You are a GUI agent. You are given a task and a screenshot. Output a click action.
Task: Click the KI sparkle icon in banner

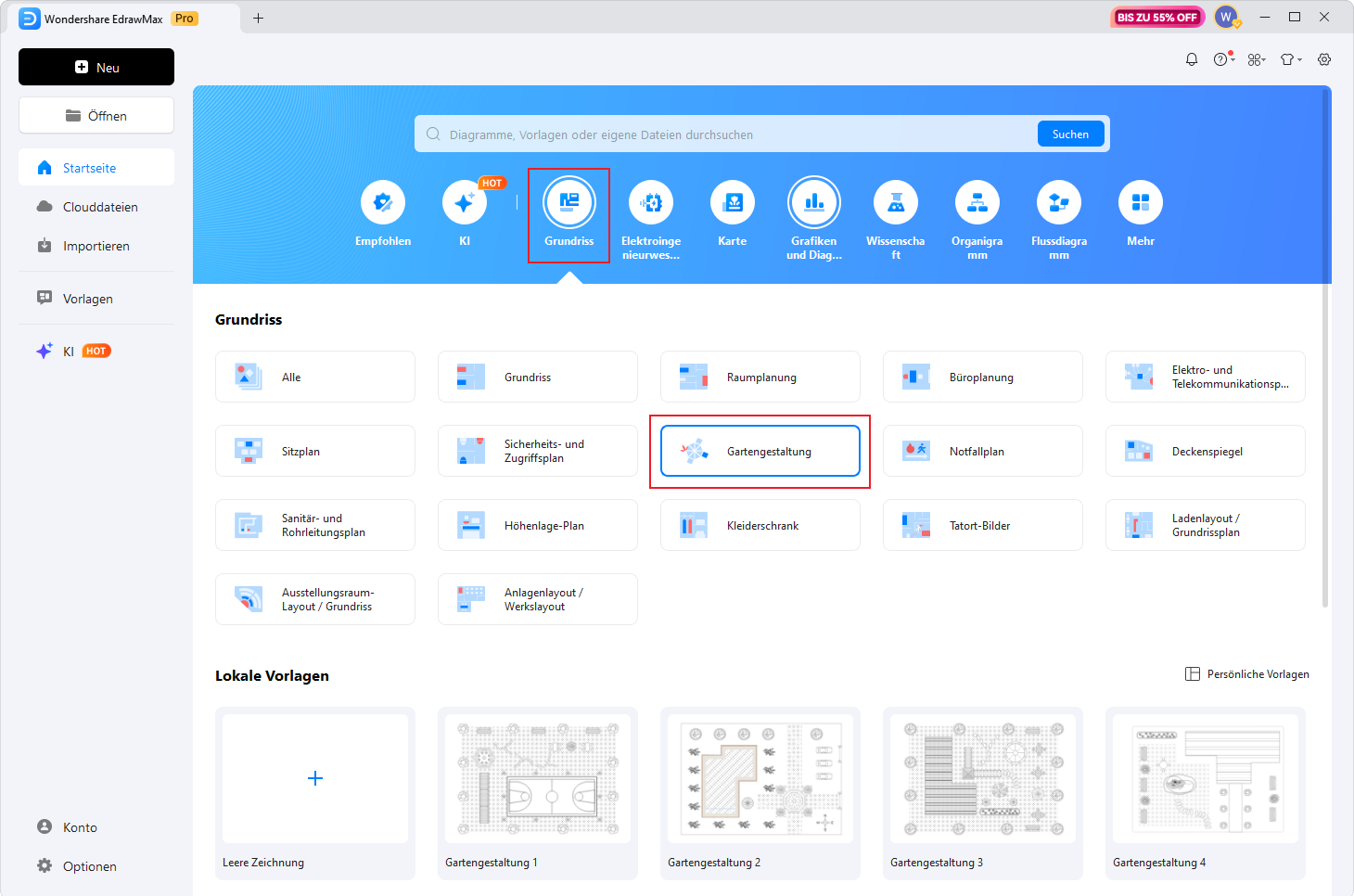pos(465,203)
